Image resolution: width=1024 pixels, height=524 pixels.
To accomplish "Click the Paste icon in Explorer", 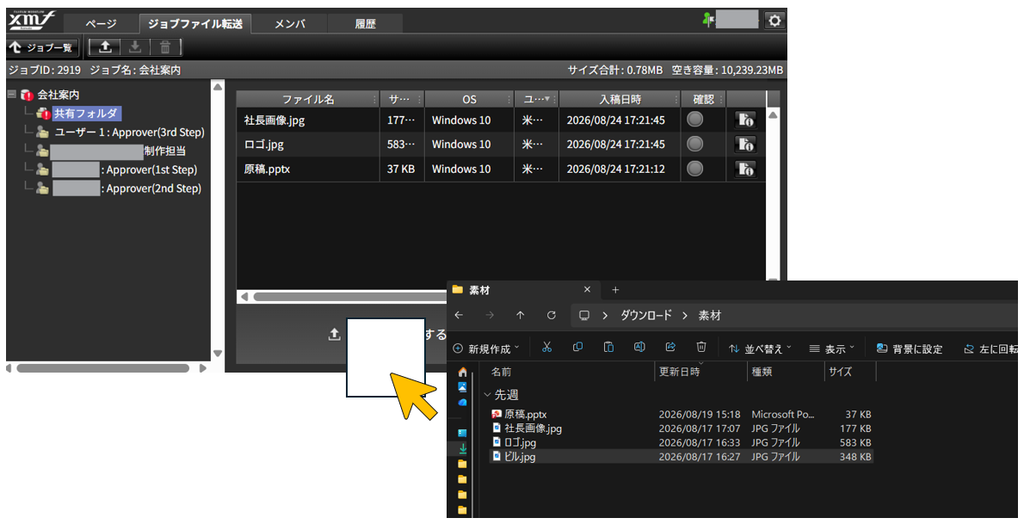I will (x=608, y=348).
